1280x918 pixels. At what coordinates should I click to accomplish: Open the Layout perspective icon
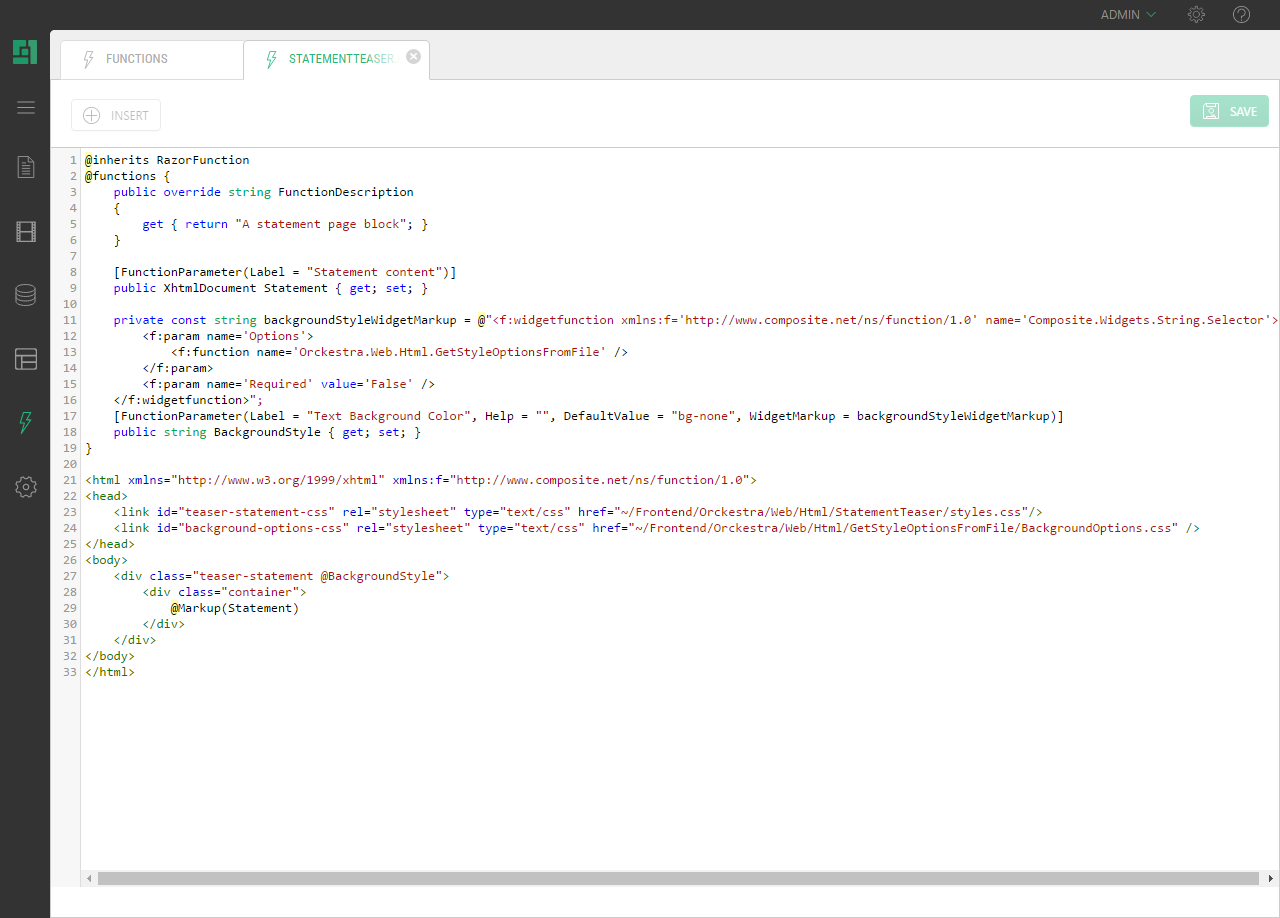click(26, 359)
